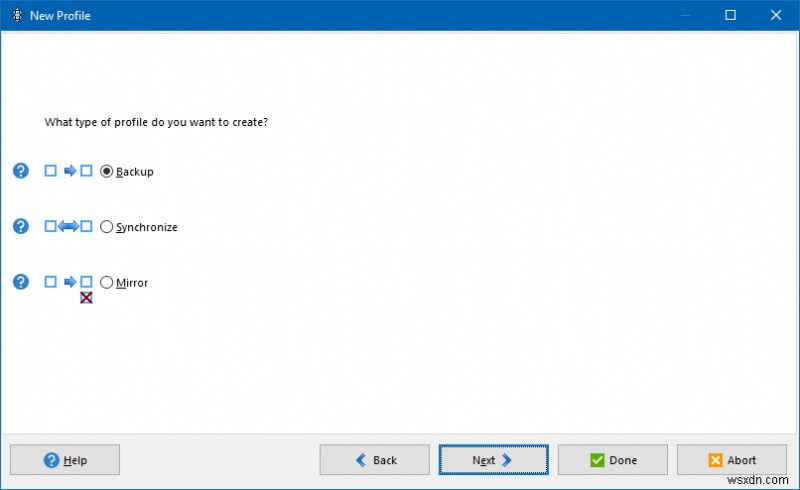Choose the Synchronize profile type
Image resolution: width=800 pixels, height=490 pixels.
pos(107,227)
